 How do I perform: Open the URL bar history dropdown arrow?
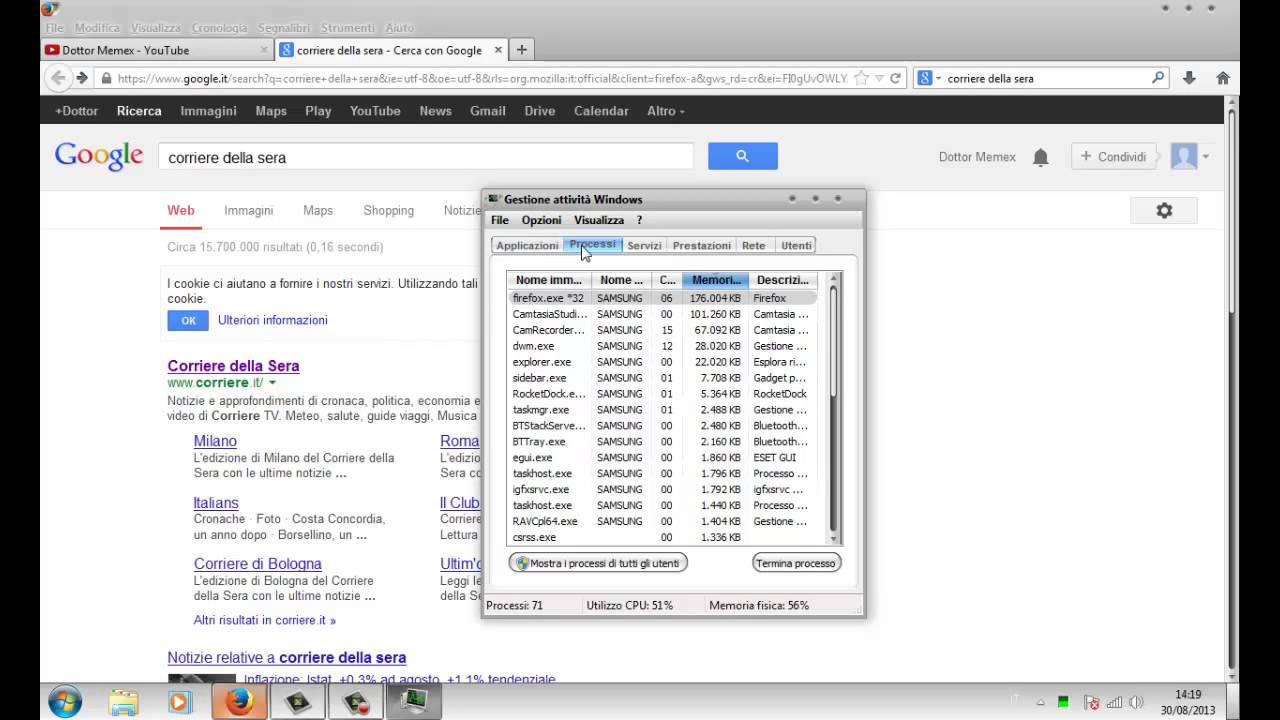[879, 78]
